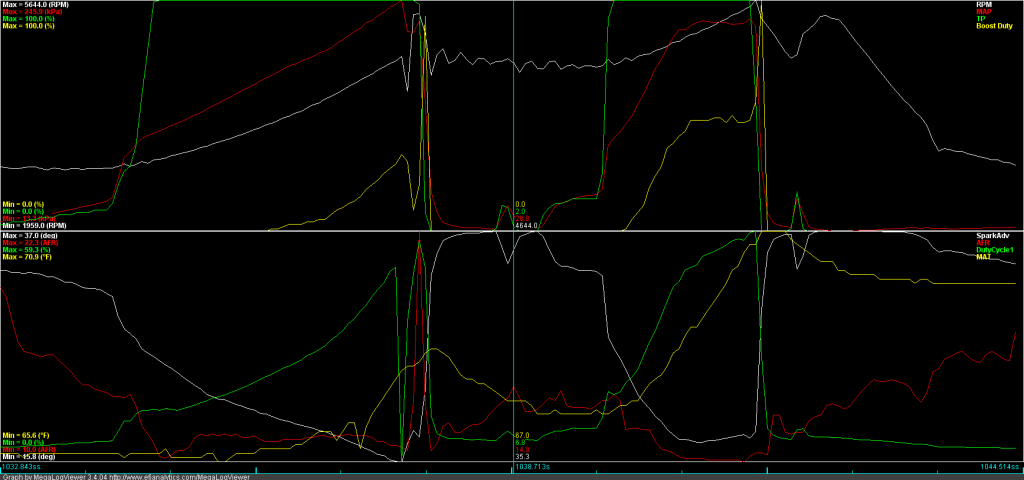Click the cursor MAT value 67.0
Viewport: 1024px width, 480px height.
522,435
